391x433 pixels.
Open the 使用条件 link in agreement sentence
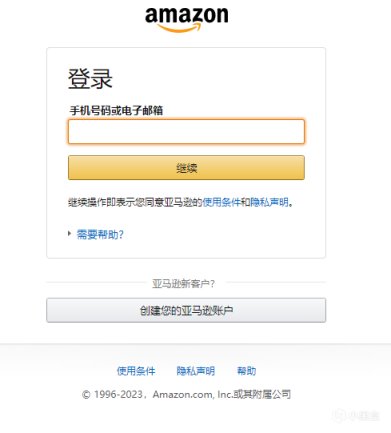pos(221,202)
